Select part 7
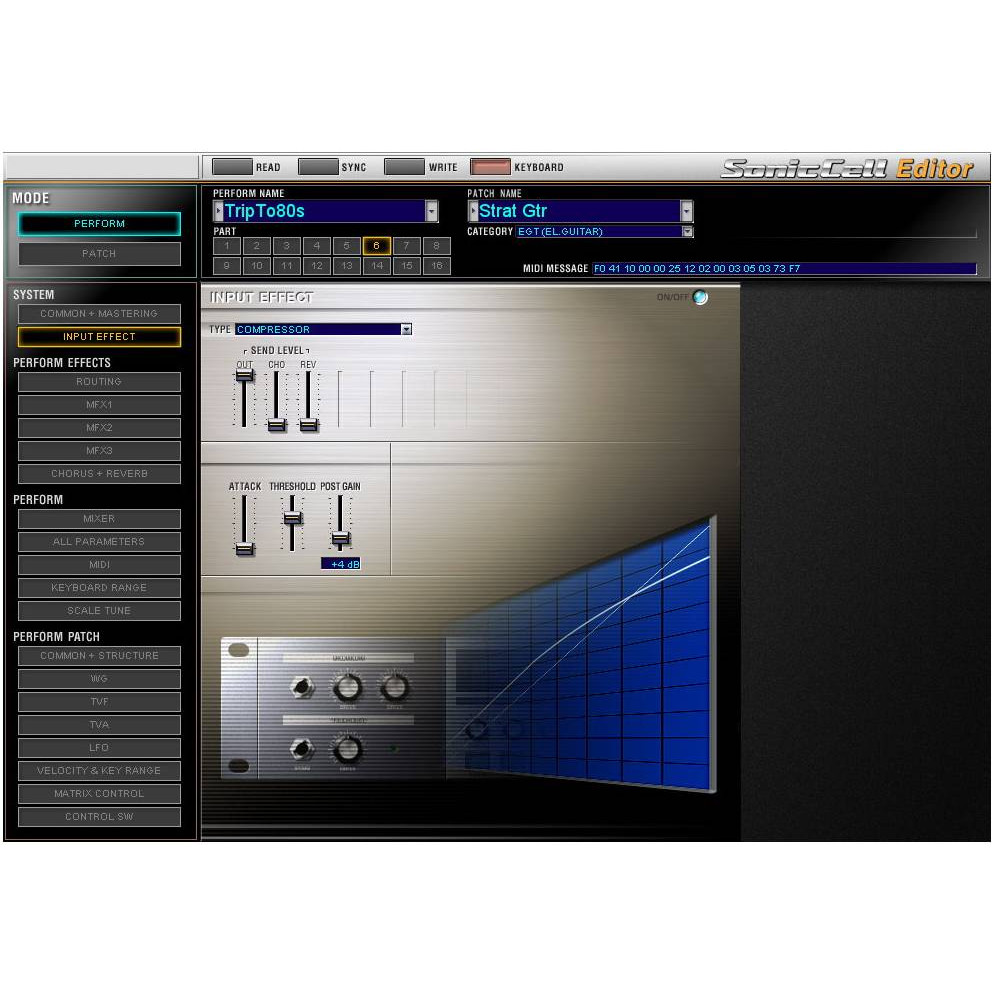The height and width of the screenshot is (994, 994). click(x=406, y=246)
